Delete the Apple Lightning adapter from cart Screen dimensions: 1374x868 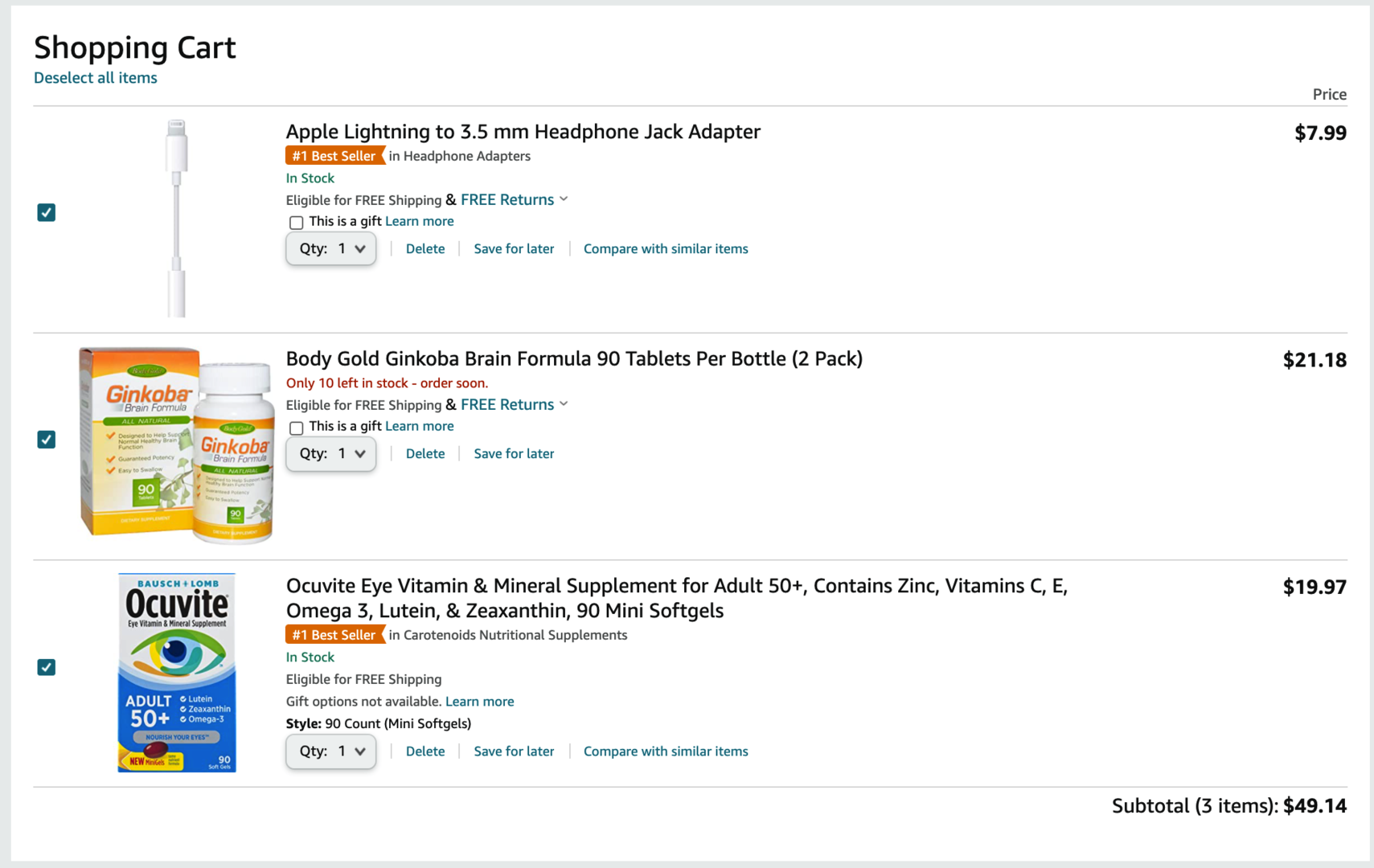point(425,249)
